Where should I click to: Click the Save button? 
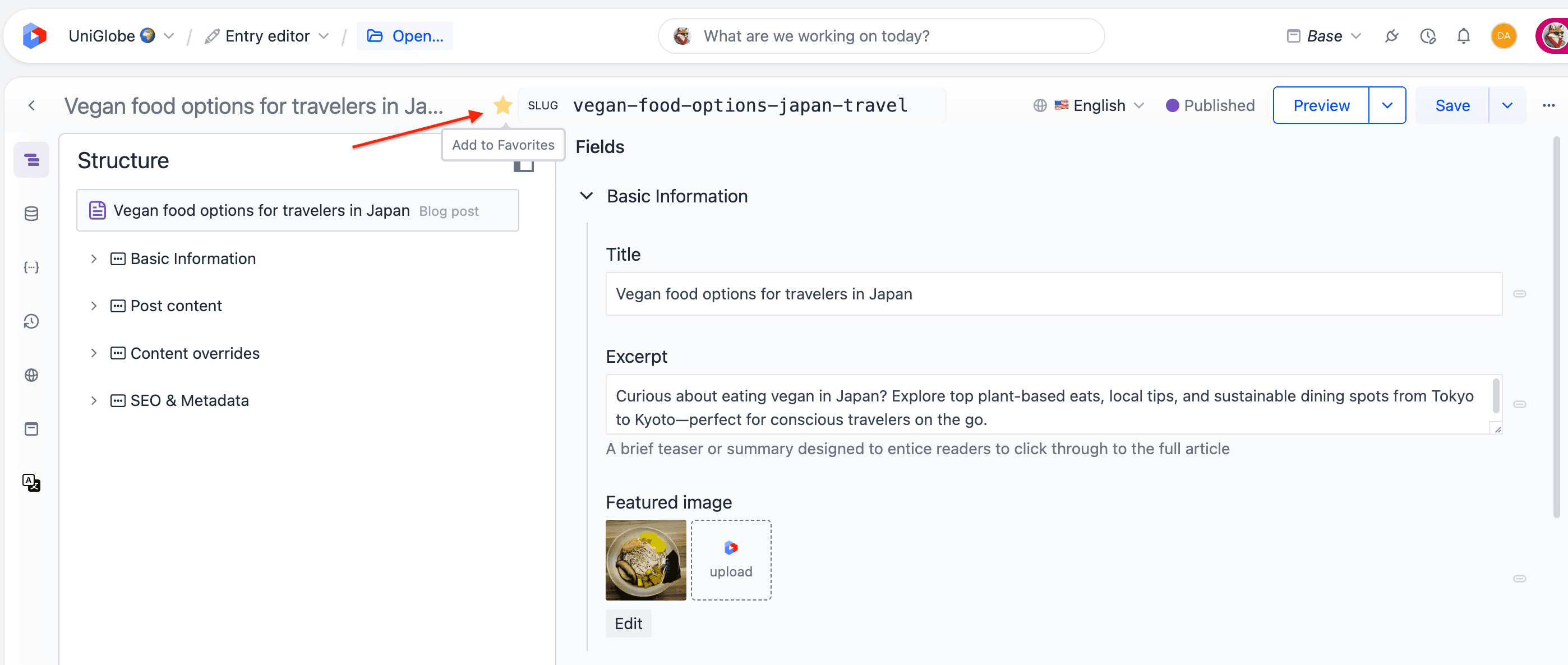click(x=1452, y=105)
